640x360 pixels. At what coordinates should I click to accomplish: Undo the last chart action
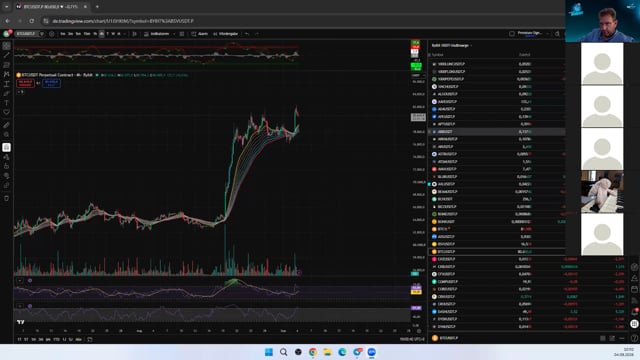[247, 34]
